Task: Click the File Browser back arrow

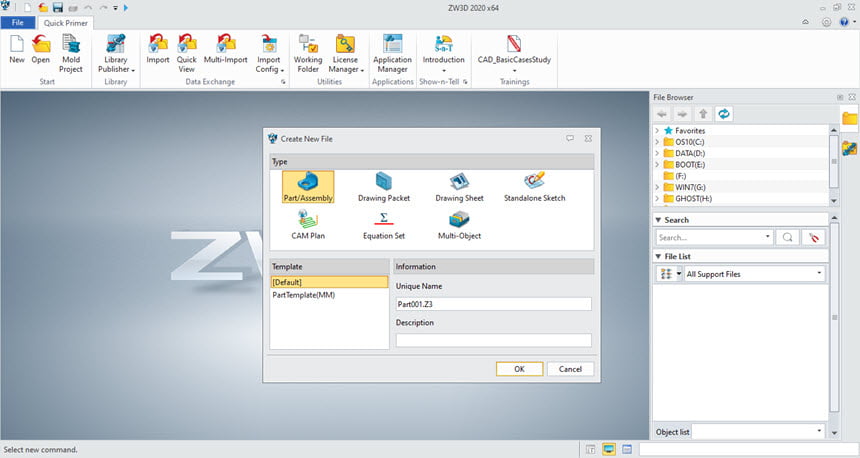Action: coord(662,114)
